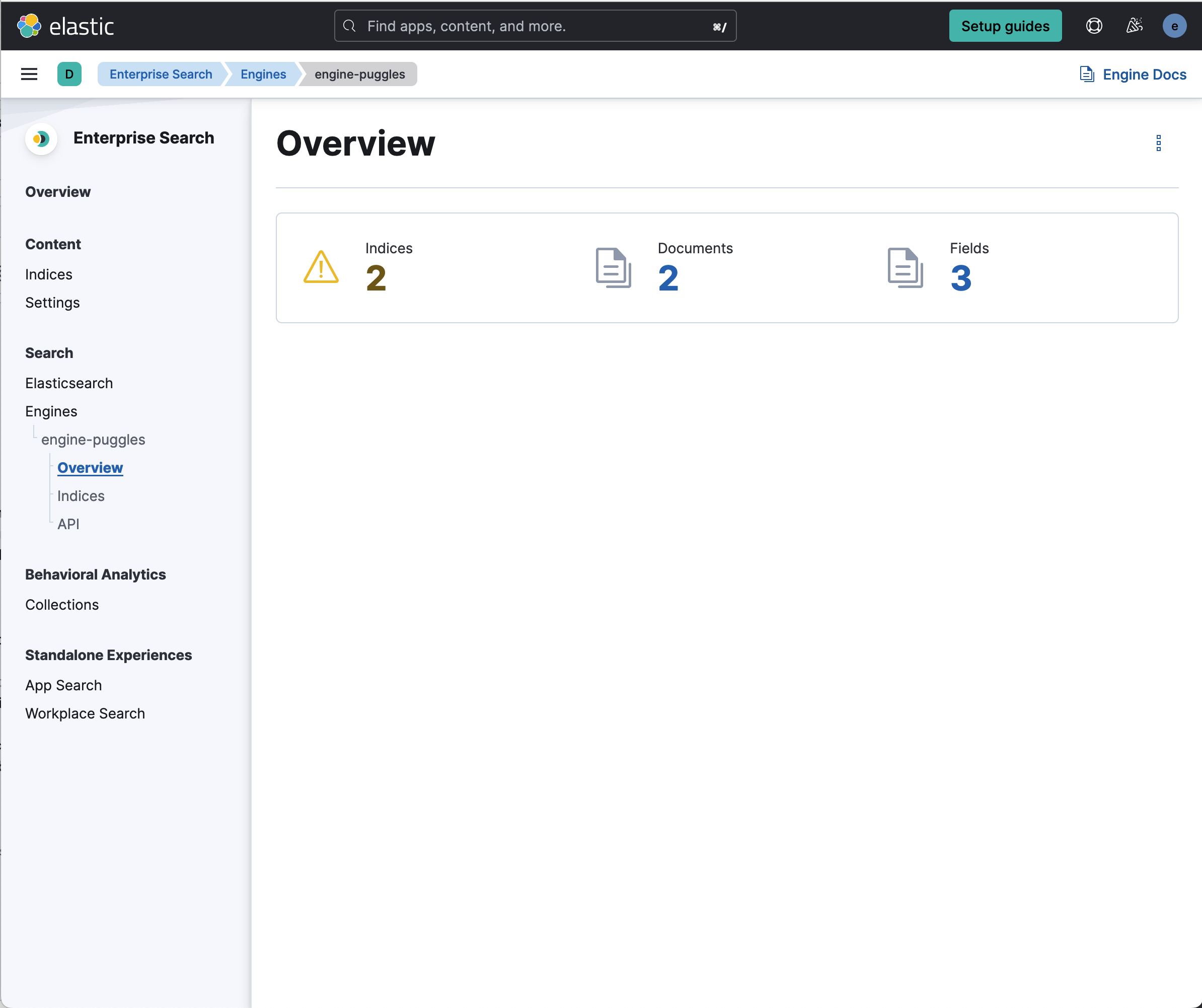Click the Content section heading
The image size is (1202, 1008).
(53, 244)
